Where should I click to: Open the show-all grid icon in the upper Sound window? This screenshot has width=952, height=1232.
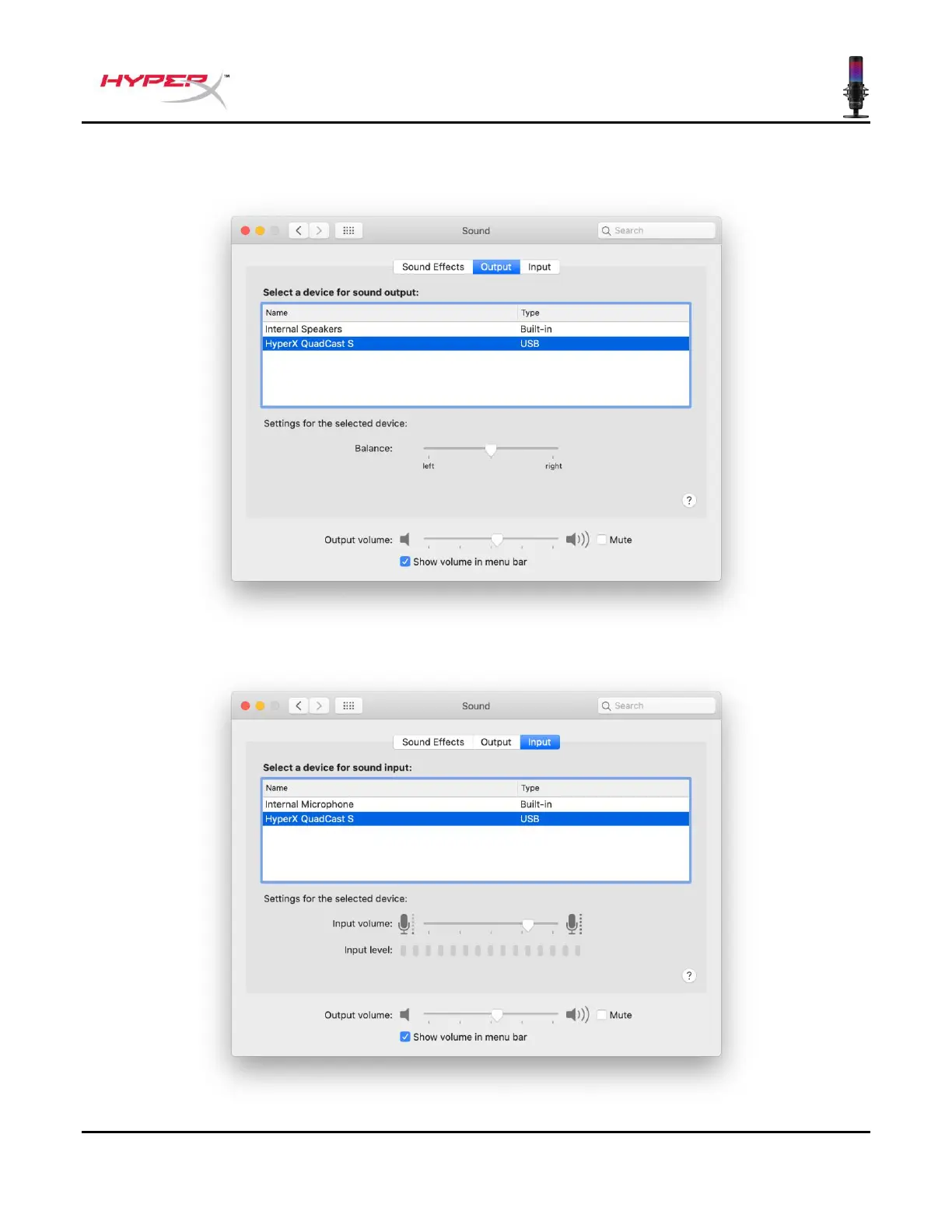(348, 230)
